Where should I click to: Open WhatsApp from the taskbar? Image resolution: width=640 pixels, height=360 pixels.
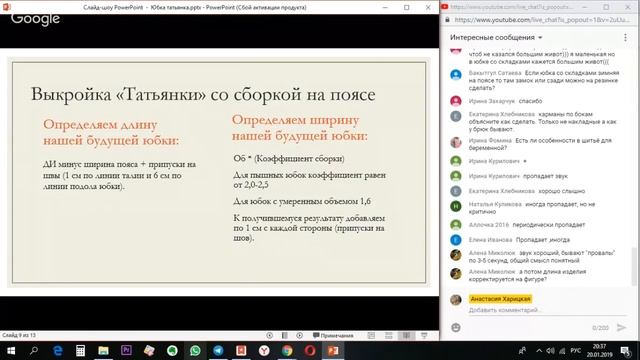[195, 351]
